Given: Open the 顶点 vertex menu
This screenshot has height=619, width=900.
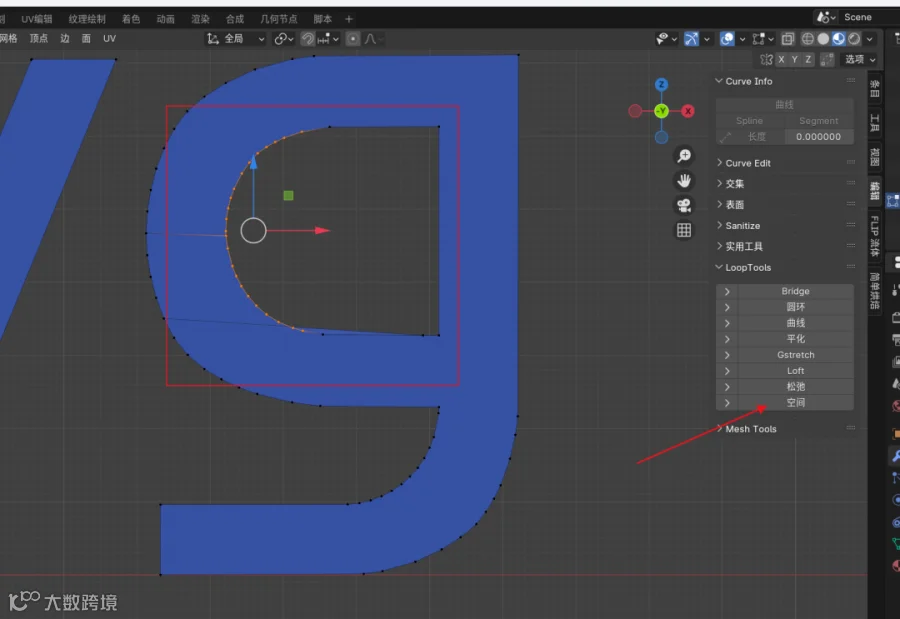Looking at the screenshot, I should (39, 38).
